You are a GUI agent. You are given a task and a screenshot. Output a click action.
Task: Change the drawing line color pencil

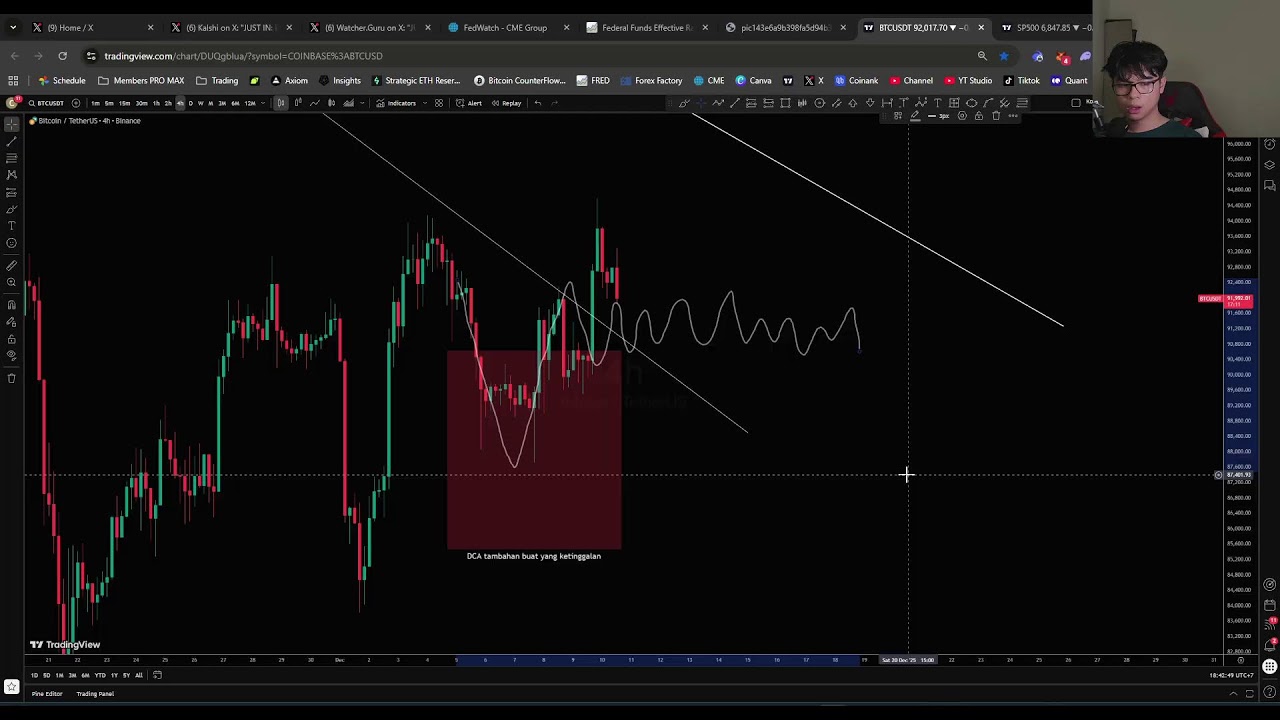(915, 116)
